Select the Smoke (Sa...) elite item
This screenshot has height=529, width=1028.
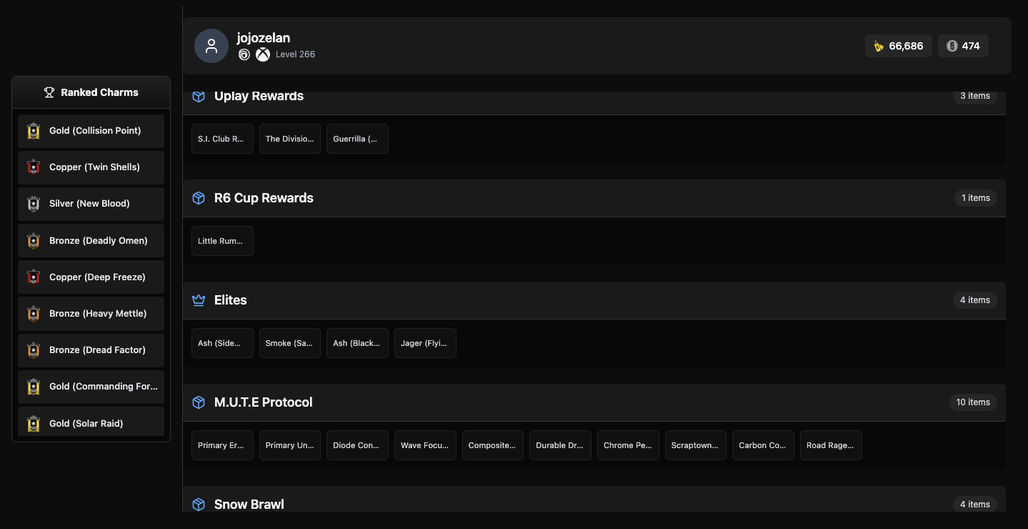pos(290,343)
